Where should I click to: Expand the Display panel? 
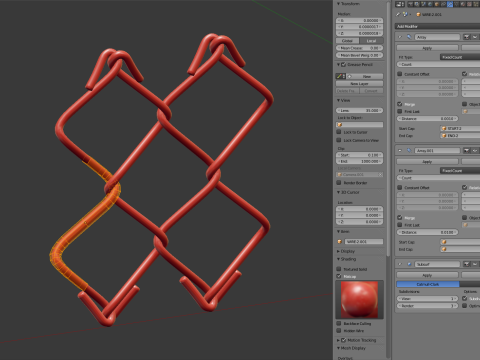[x=338, y=251]
